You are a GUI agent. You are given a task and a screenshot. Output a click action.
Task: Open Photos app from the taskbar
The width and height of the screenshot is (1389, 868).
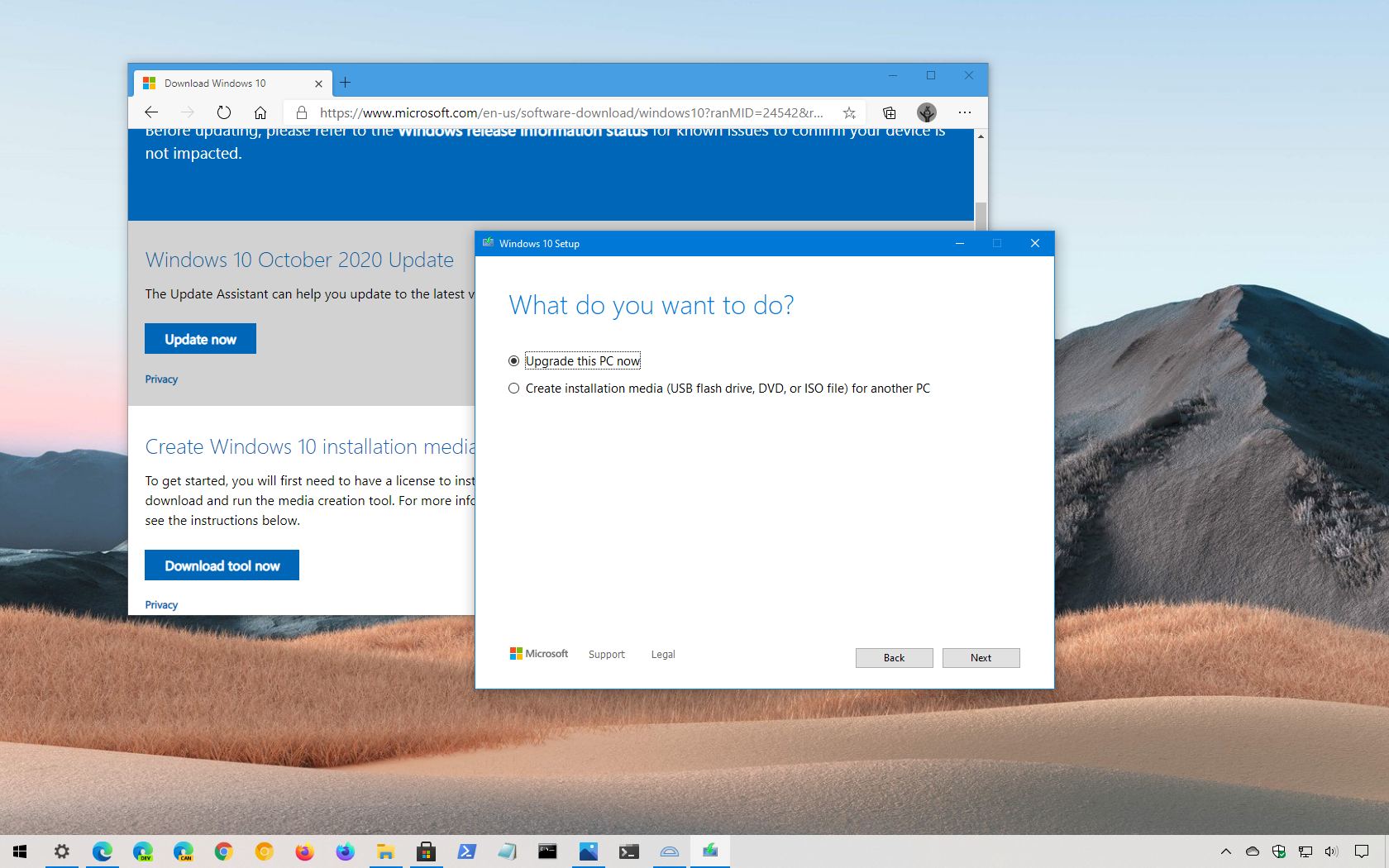click(x=589, y=851)
